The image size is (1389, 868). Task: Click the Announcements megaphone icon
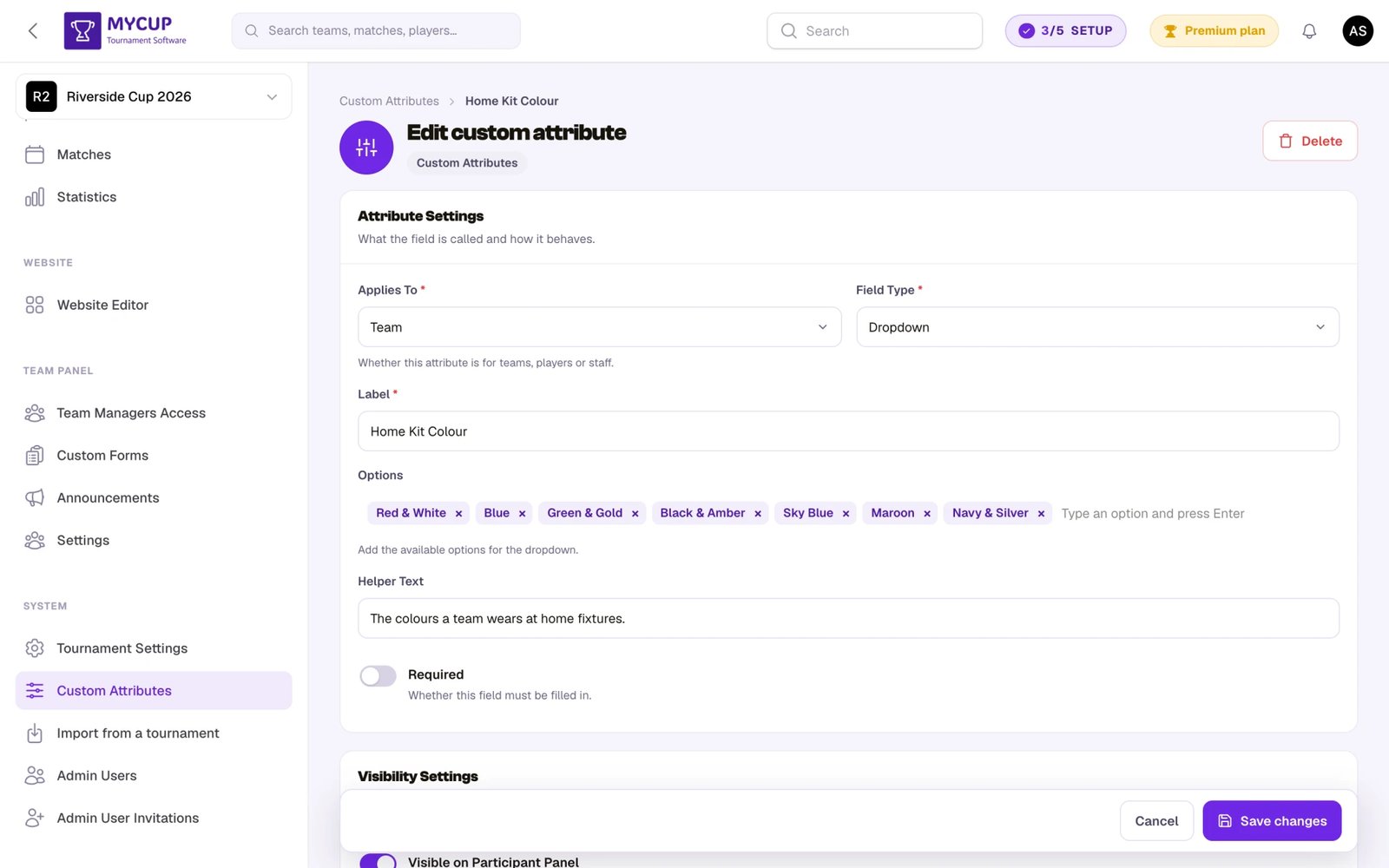[x=35, y=498]
